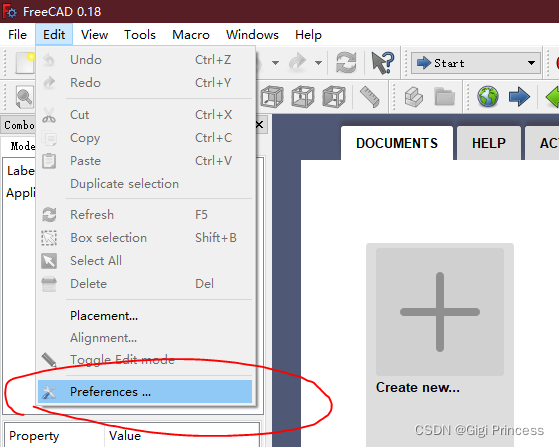Image resolution: width=559 pixels, height=447 pixels.
Task: Select Placement... in the Edit menu
Action: [x=145, y=315]
